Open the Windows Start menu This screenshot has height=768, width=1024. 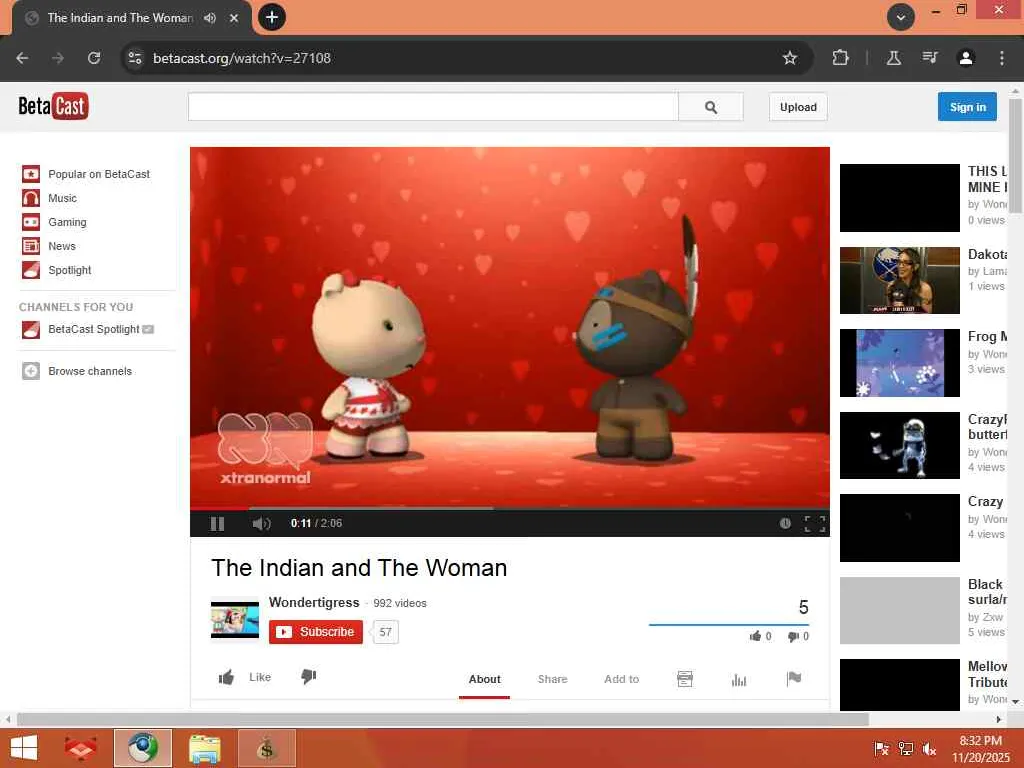(24, 748)
